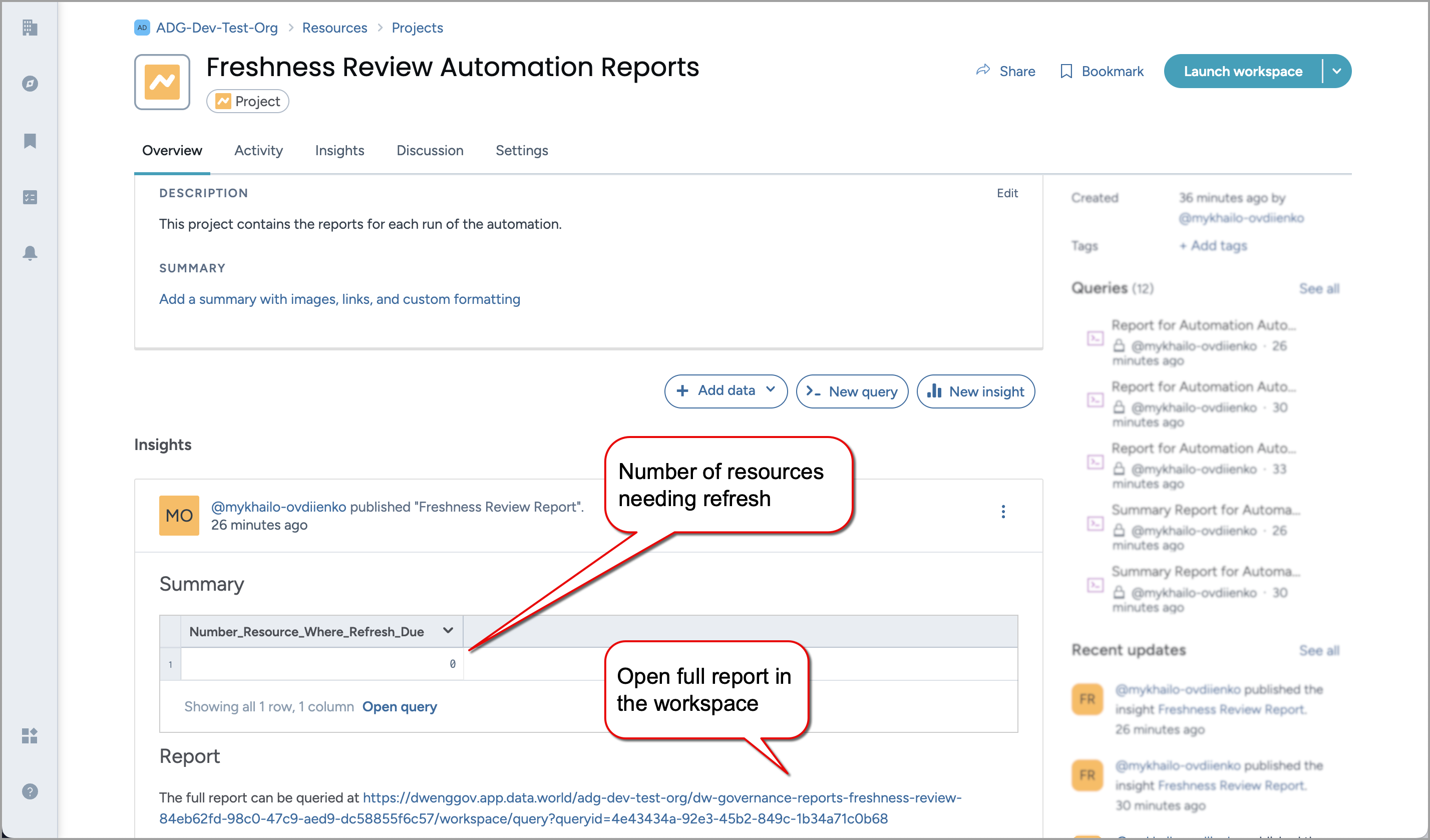Image resolution: width=1430 pixels, height=840 pixels.
Task: Open the Discussion tab
Action: (430, 150)
